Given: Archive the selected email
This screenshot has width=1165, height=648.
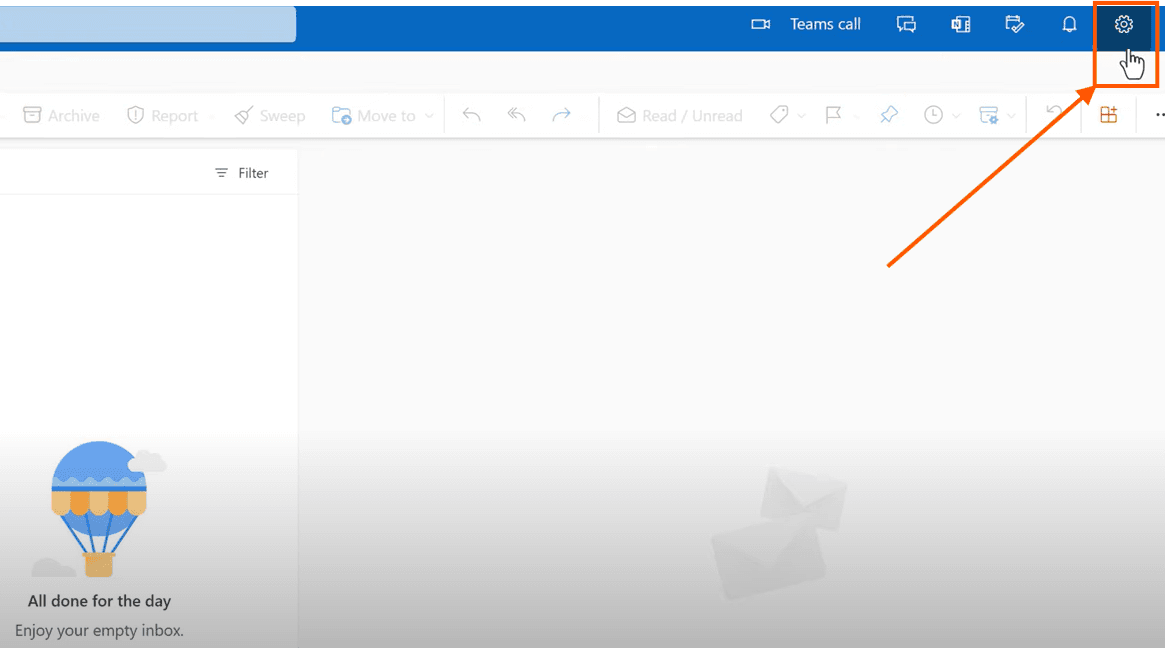Looking at the screenshot, I should click(60, 114).
